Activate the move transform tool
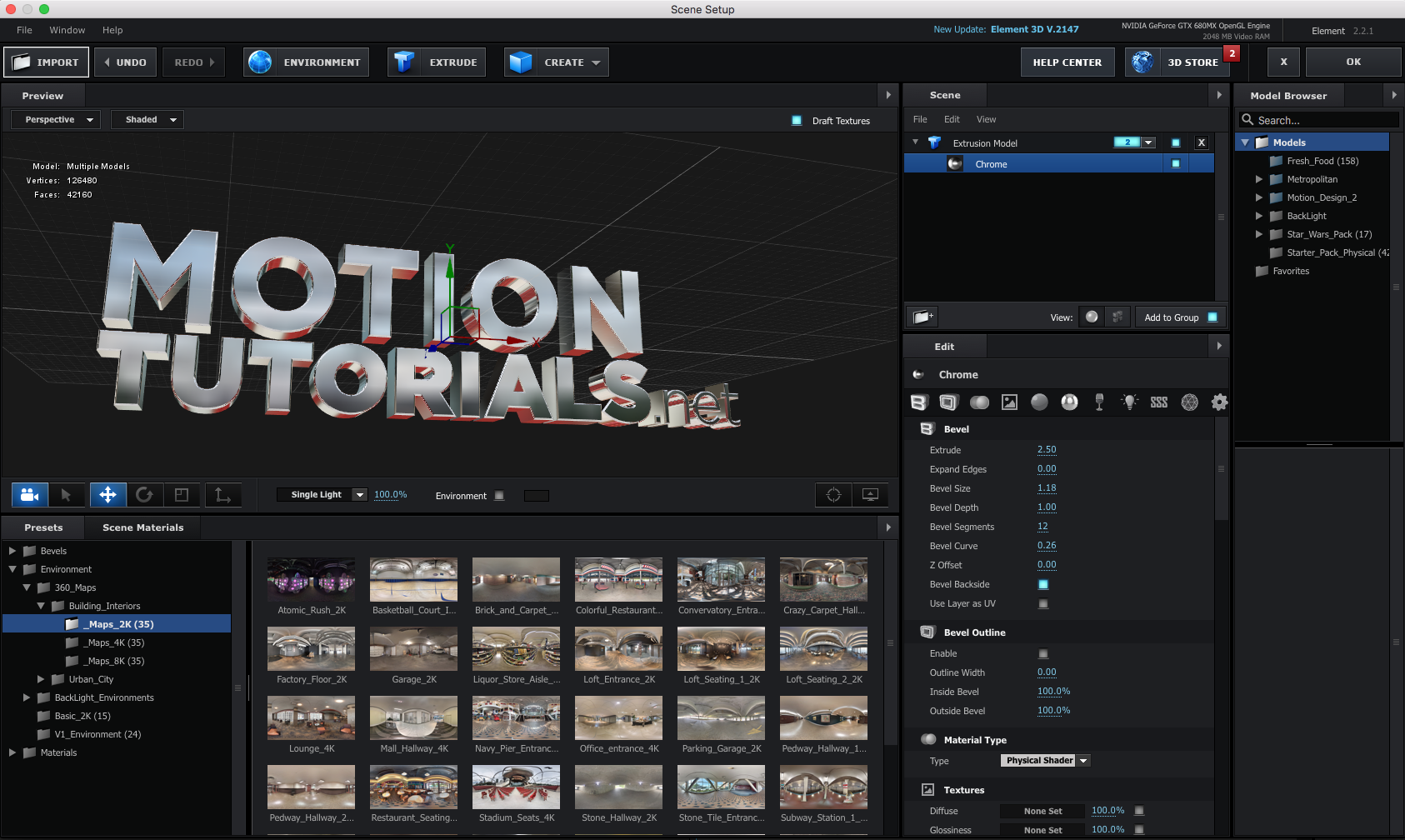 click(x=108, y=495)
